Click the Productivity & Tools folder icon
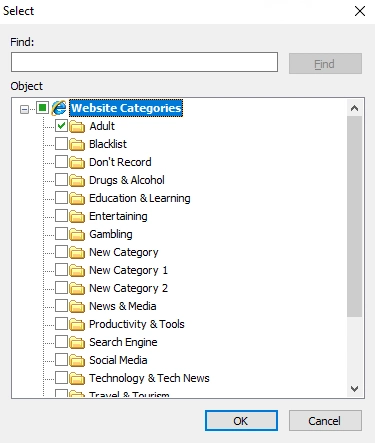 77,324
